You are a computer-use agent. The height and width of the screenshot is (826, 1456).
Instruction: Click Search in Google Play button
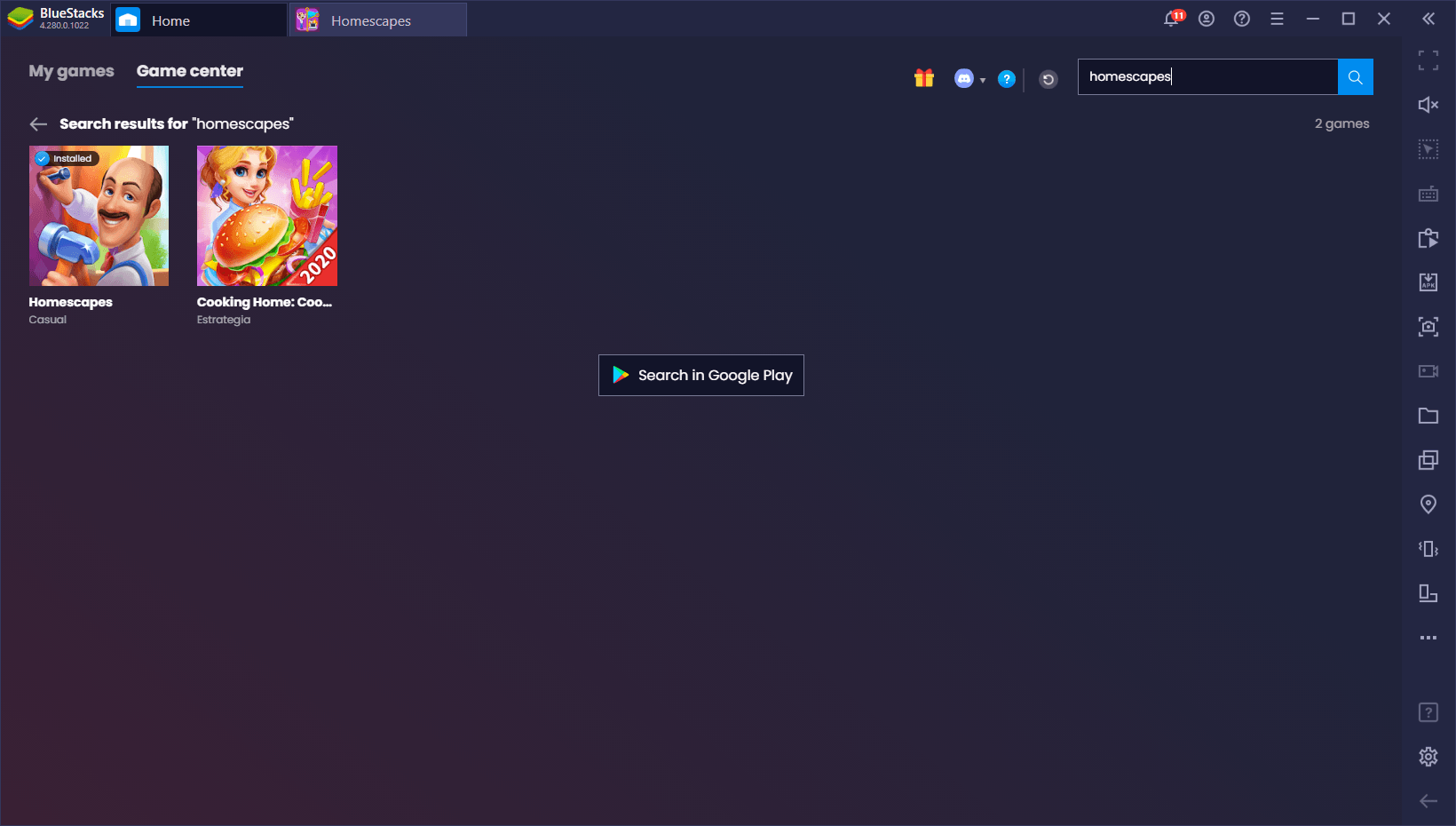701,376
